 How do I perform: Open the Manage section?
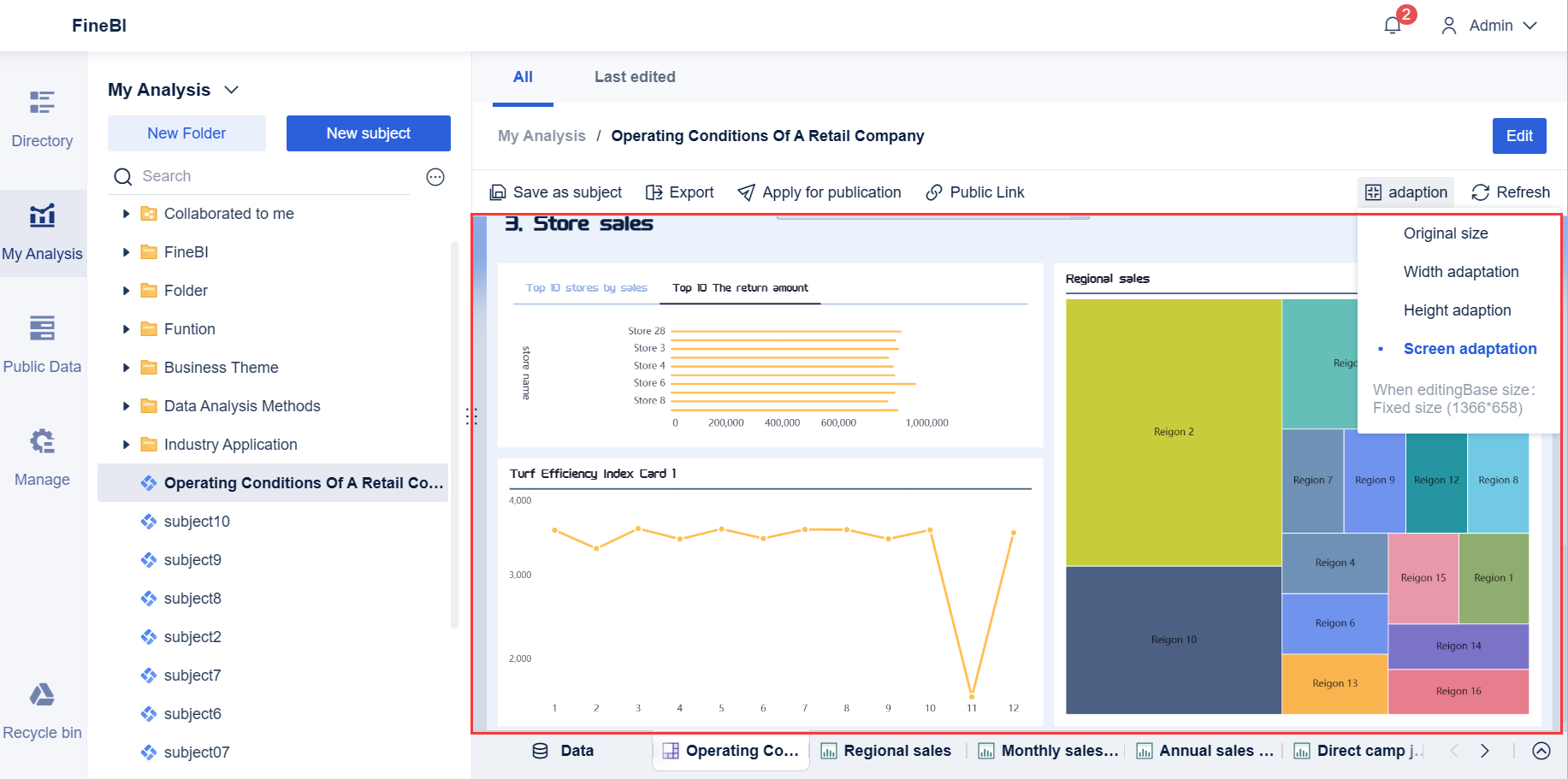[x=42, y=457]
